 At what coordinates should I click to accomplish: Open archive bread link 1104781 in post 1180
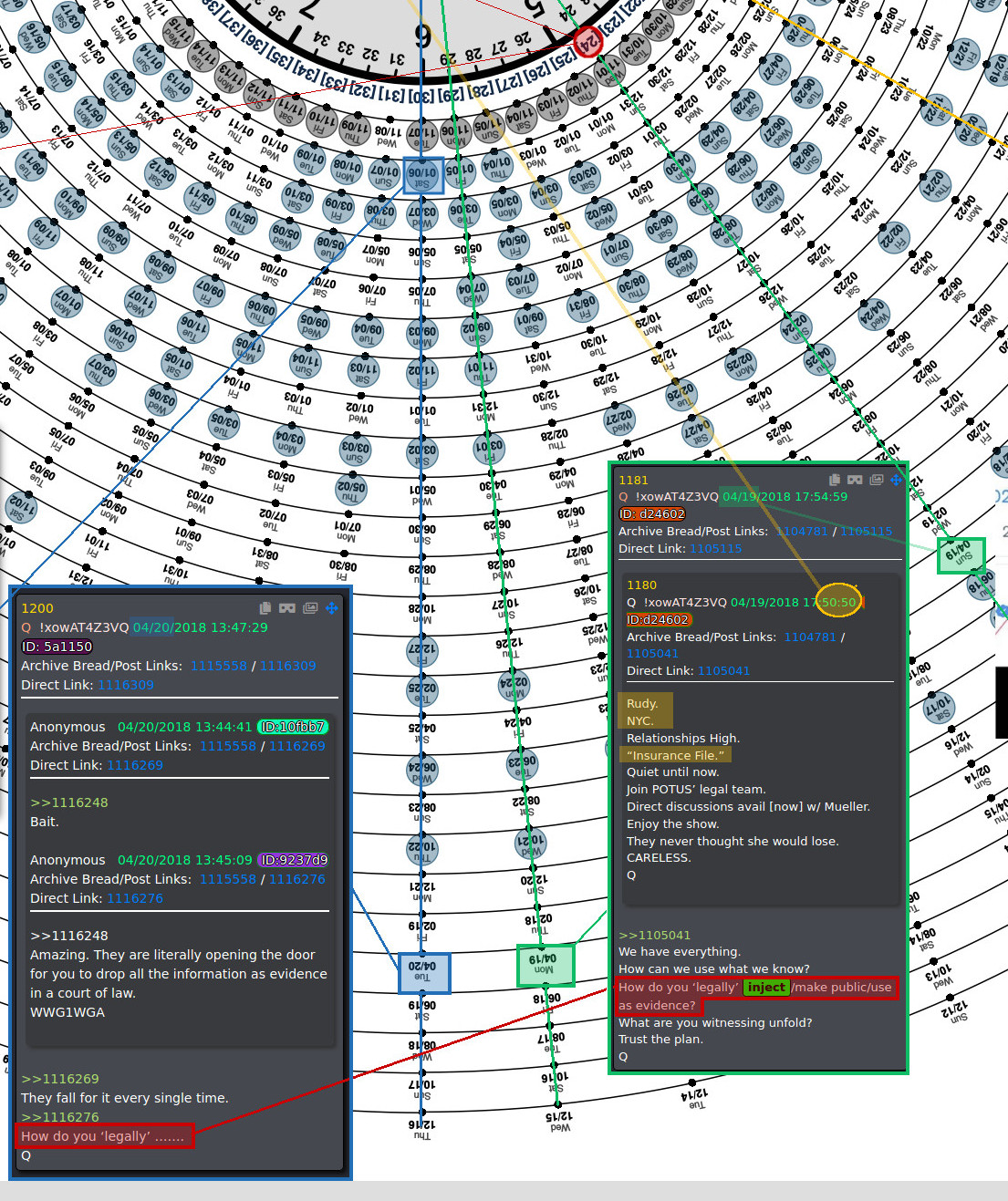[810, 637]
